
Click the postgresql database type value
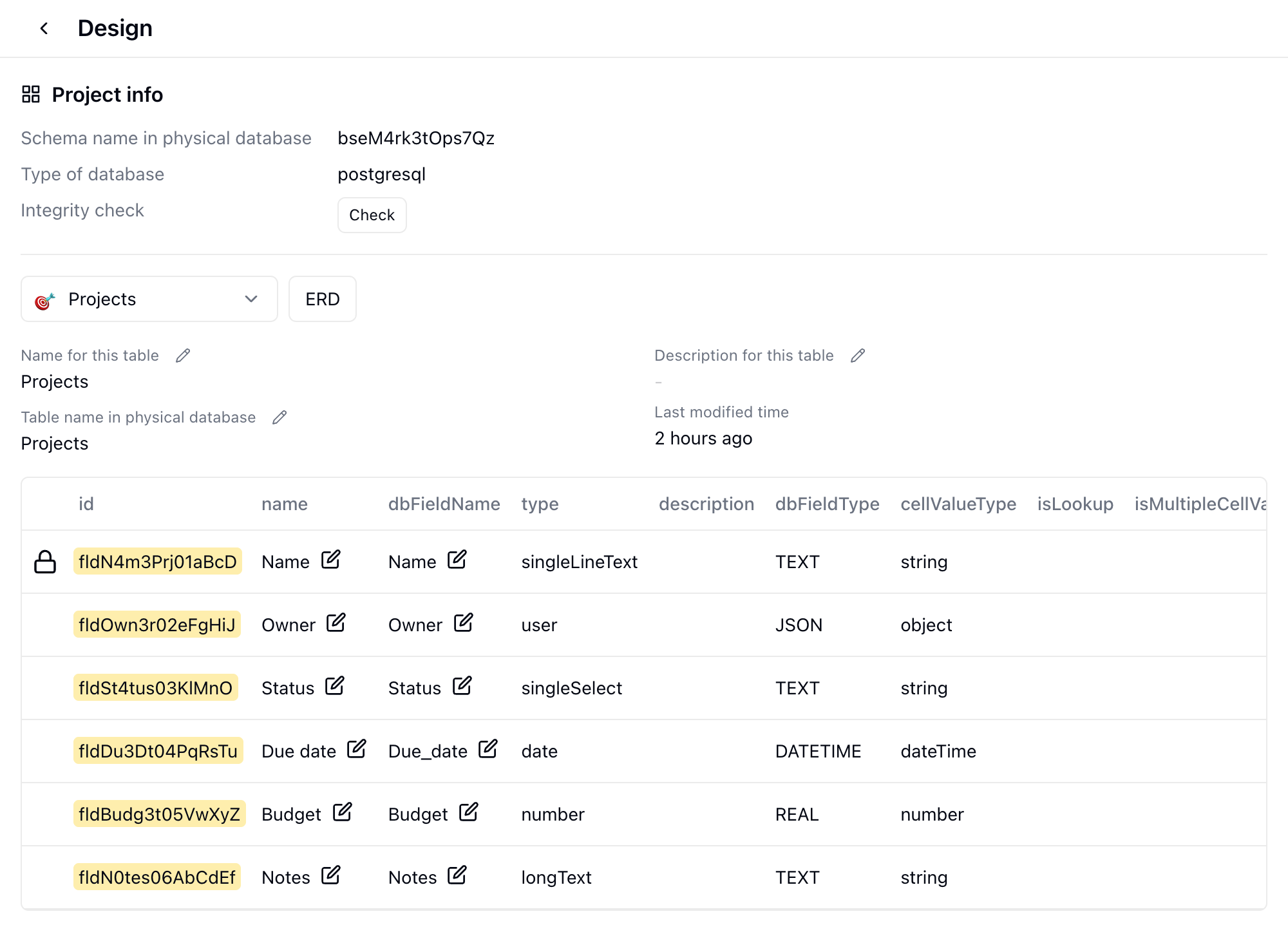tap(381, 175)
